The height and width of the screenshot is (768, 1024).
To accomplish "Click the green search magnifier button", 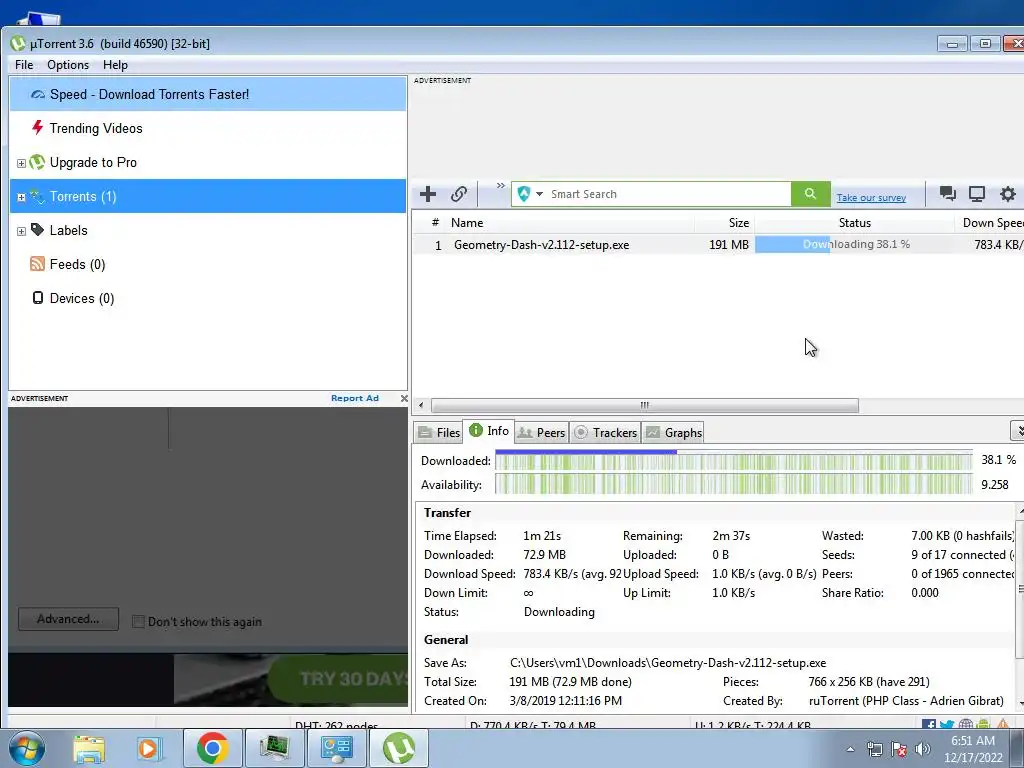I will (810, 194).
